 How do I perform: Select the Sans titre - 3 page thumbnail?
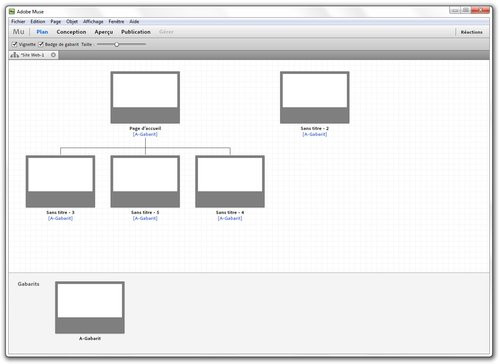point(60,181)
